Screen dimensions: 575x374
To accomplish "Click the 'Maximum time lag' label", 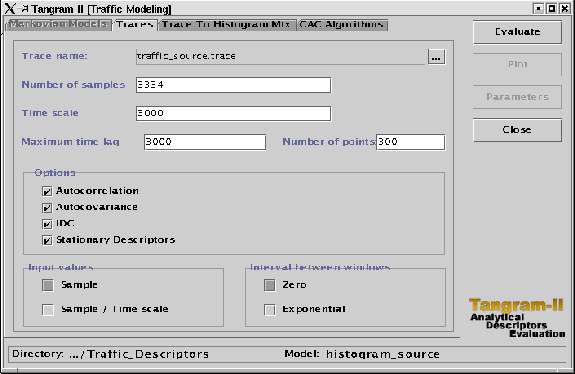I will [70, 142].
